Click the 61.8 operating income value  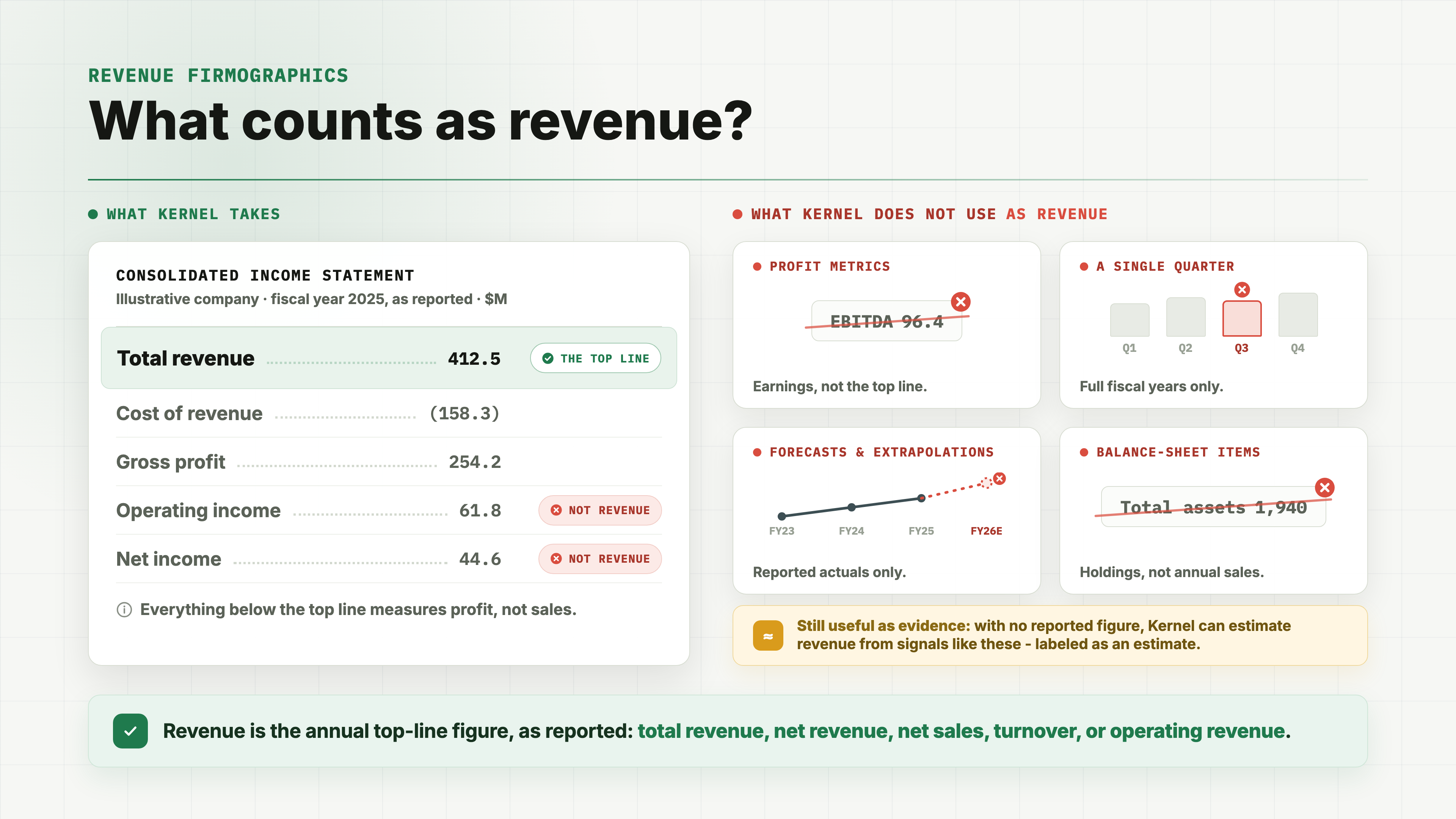click(480, 511)
